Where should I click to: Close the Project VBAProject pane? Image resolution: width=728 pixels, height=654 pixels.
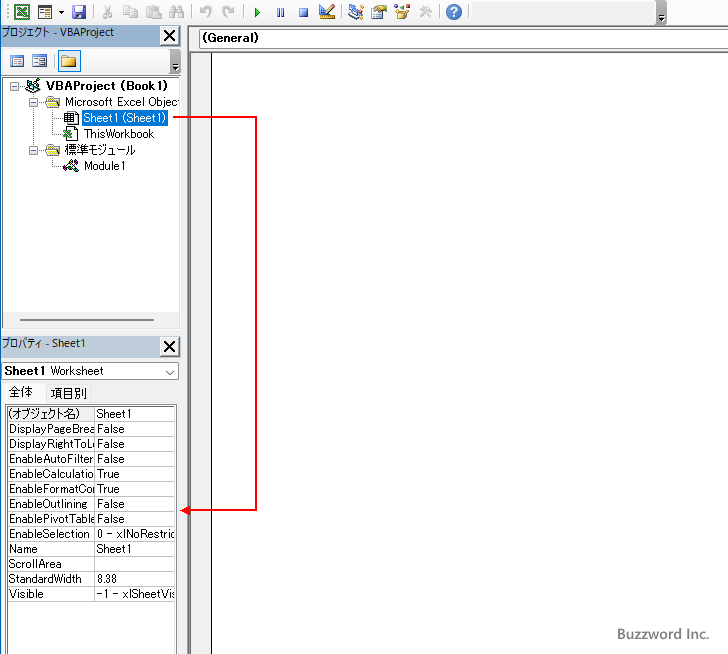click(x=170, y=36)
